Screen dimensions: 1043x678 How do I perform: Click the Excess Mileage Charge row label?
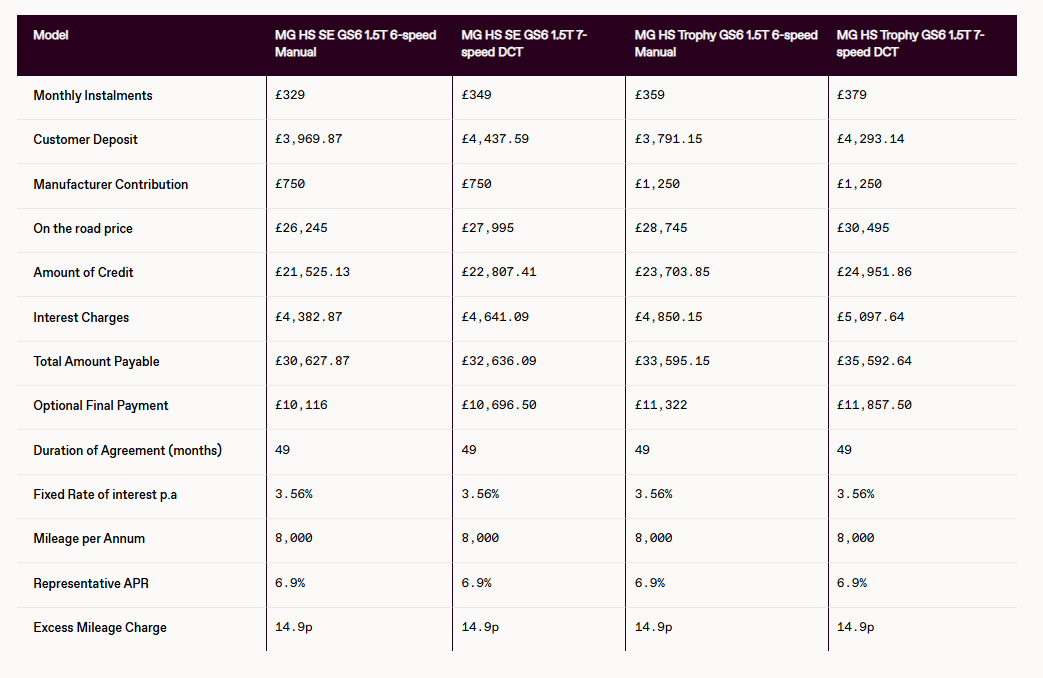[x=100, y=628]
